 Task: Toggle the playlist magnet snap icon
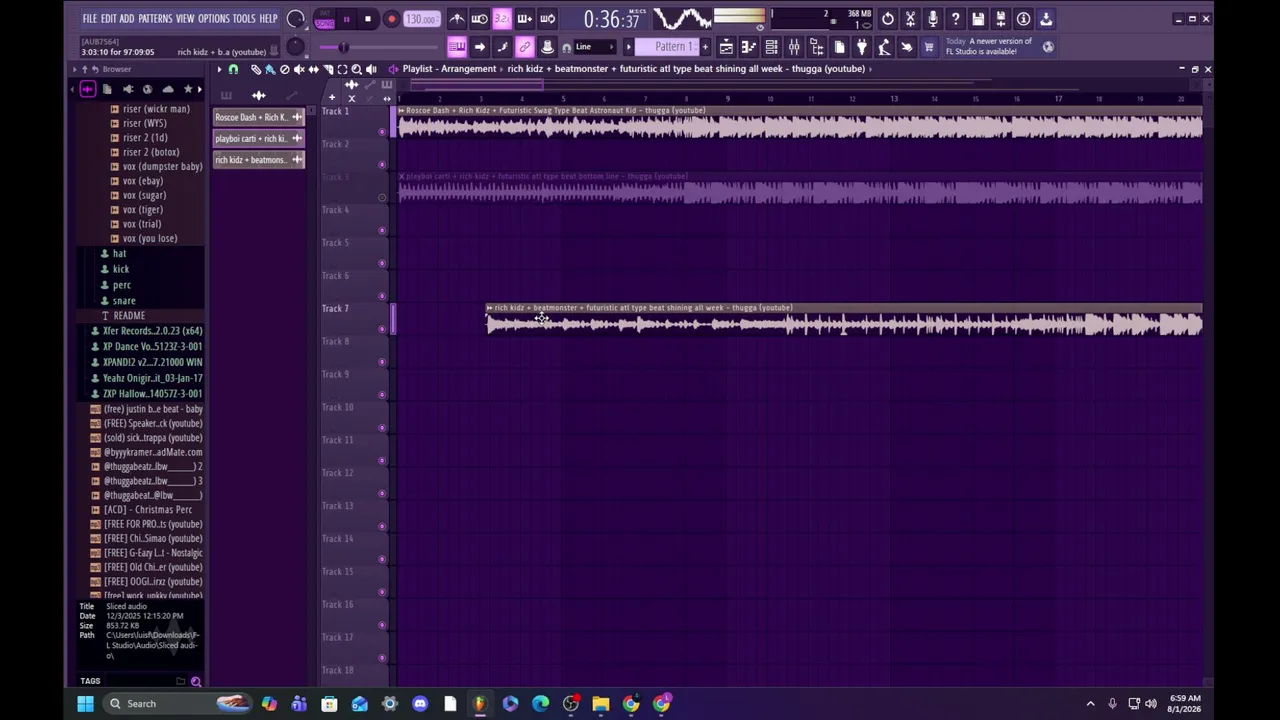pos(233,69)
